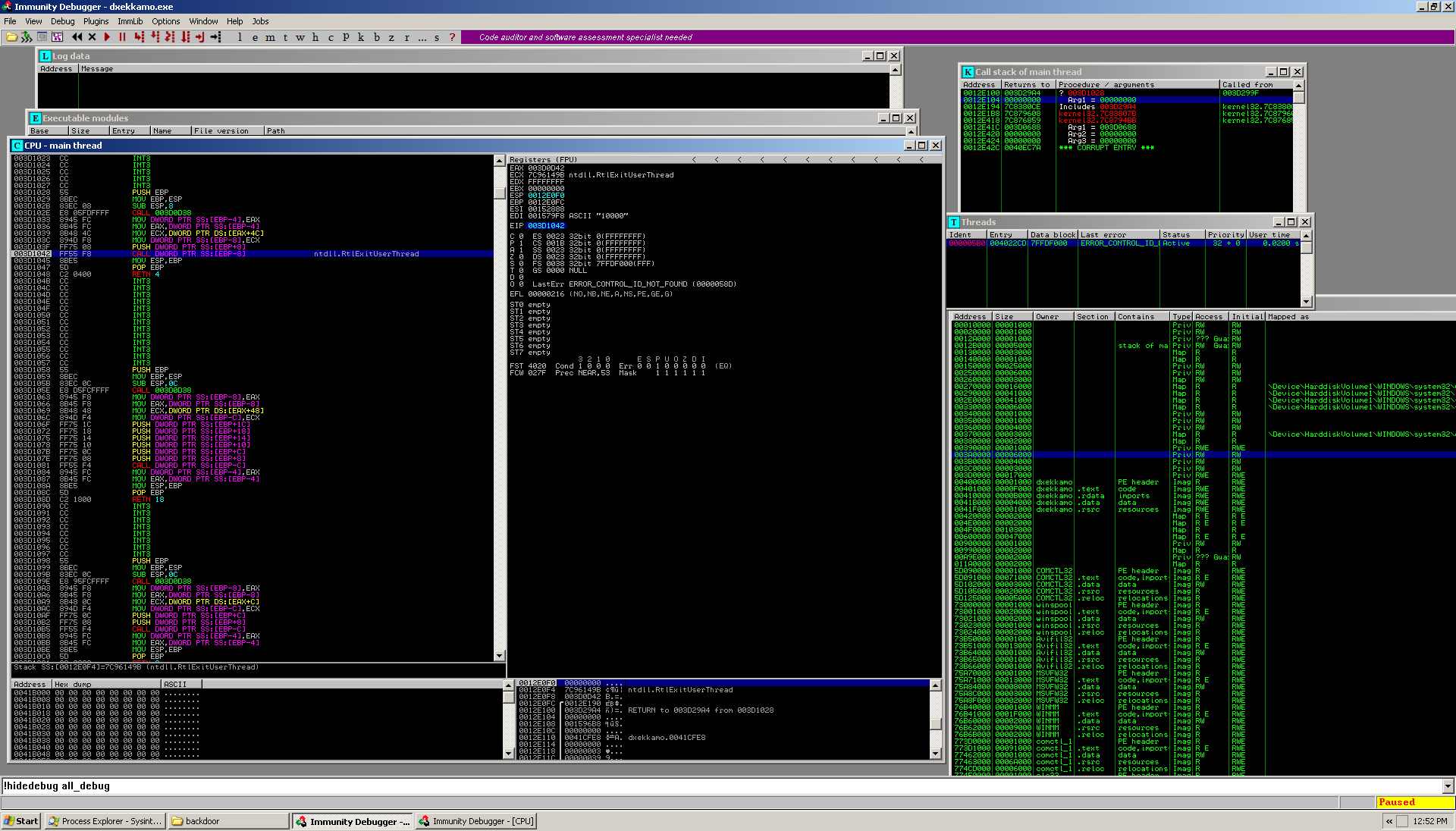
Task: Switch to Process Explorer taskbar item
Action: click(x=105, y=821)
